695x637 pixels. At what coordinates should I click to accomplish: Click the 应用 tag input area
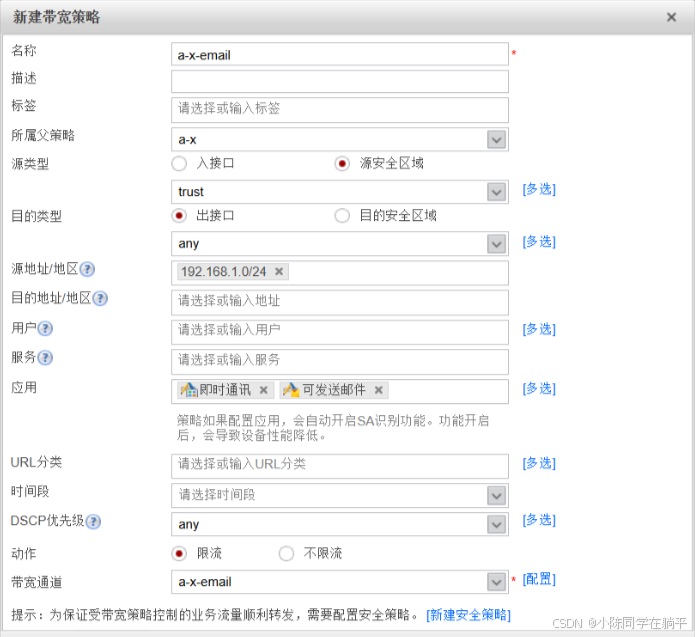340,391
